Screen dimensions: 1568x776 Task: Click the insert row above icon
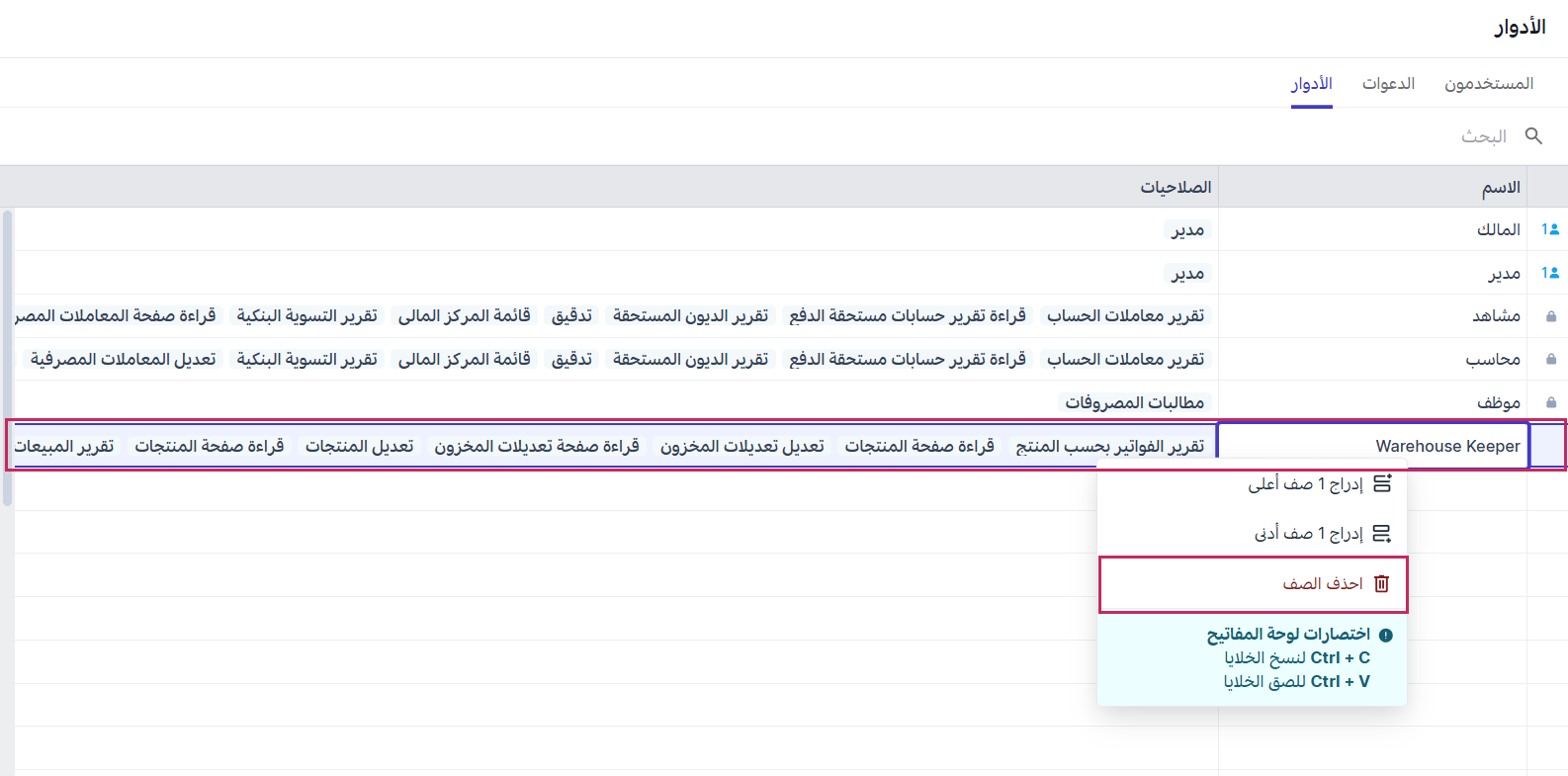click(1382, 483)
